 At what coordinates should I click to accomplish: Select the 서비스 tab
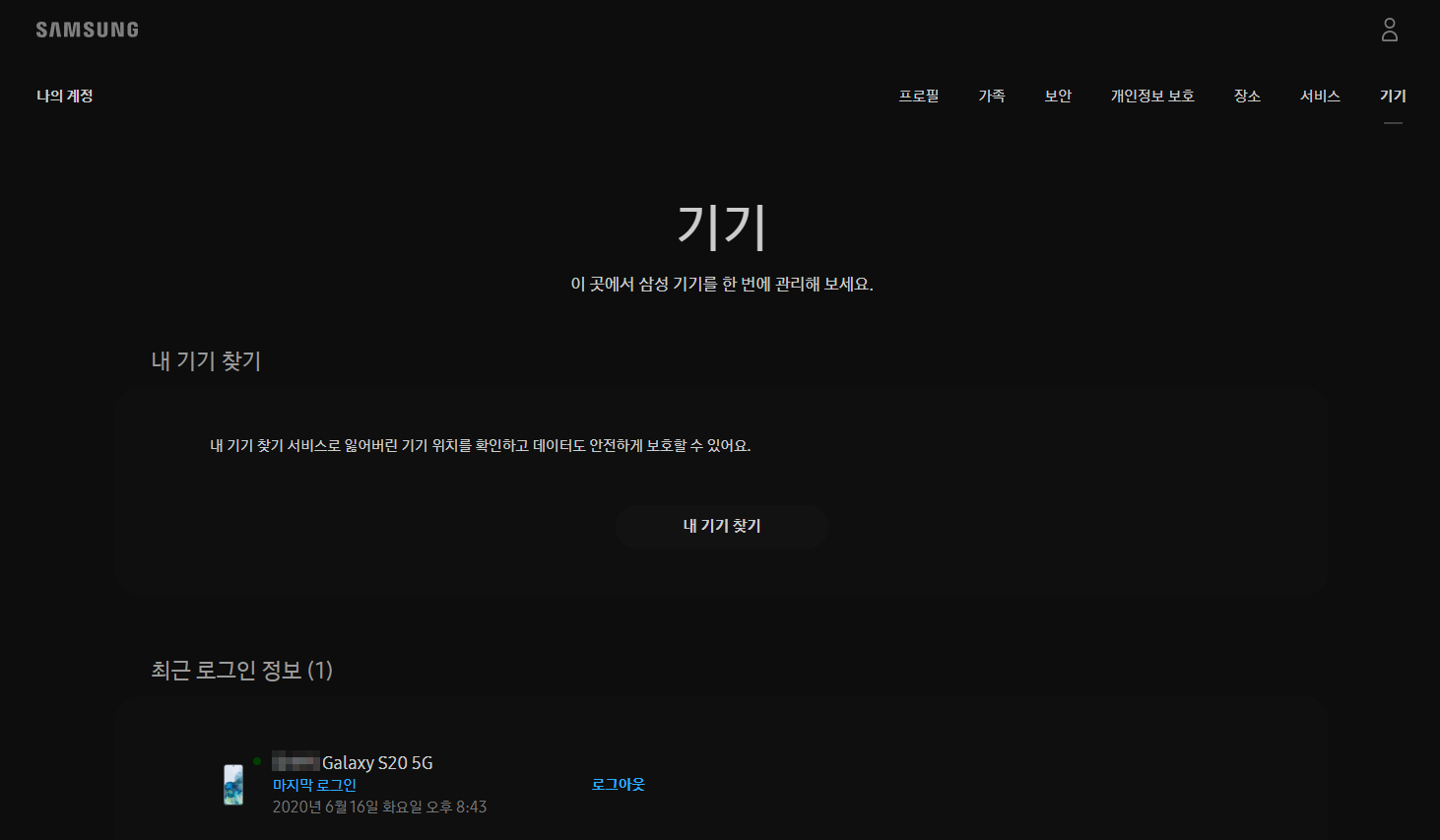click(1320, 96)
